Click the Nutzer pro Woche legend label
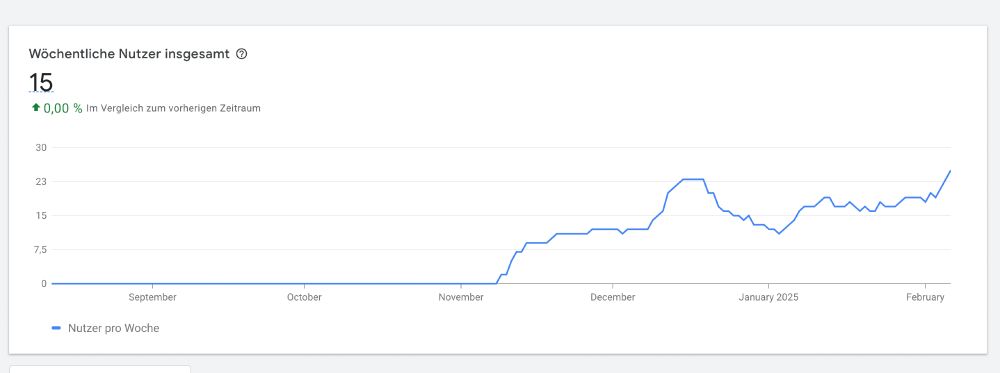This screenshot has width=1000, height=373. pyautogui.click(x=114, y=328)
